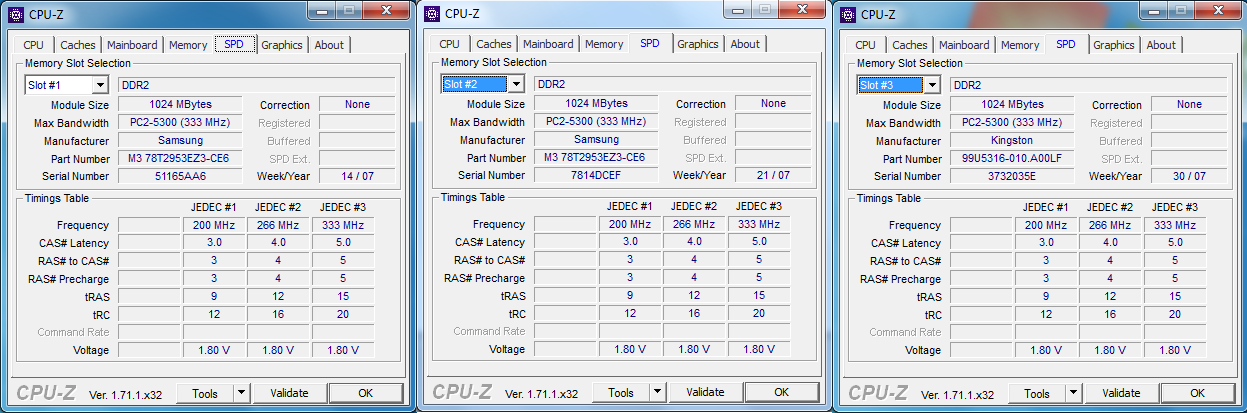Select SPD tab in the Slot #2 window
Image resolution: width=1247 pixels, height=413 pixels.
650,43
